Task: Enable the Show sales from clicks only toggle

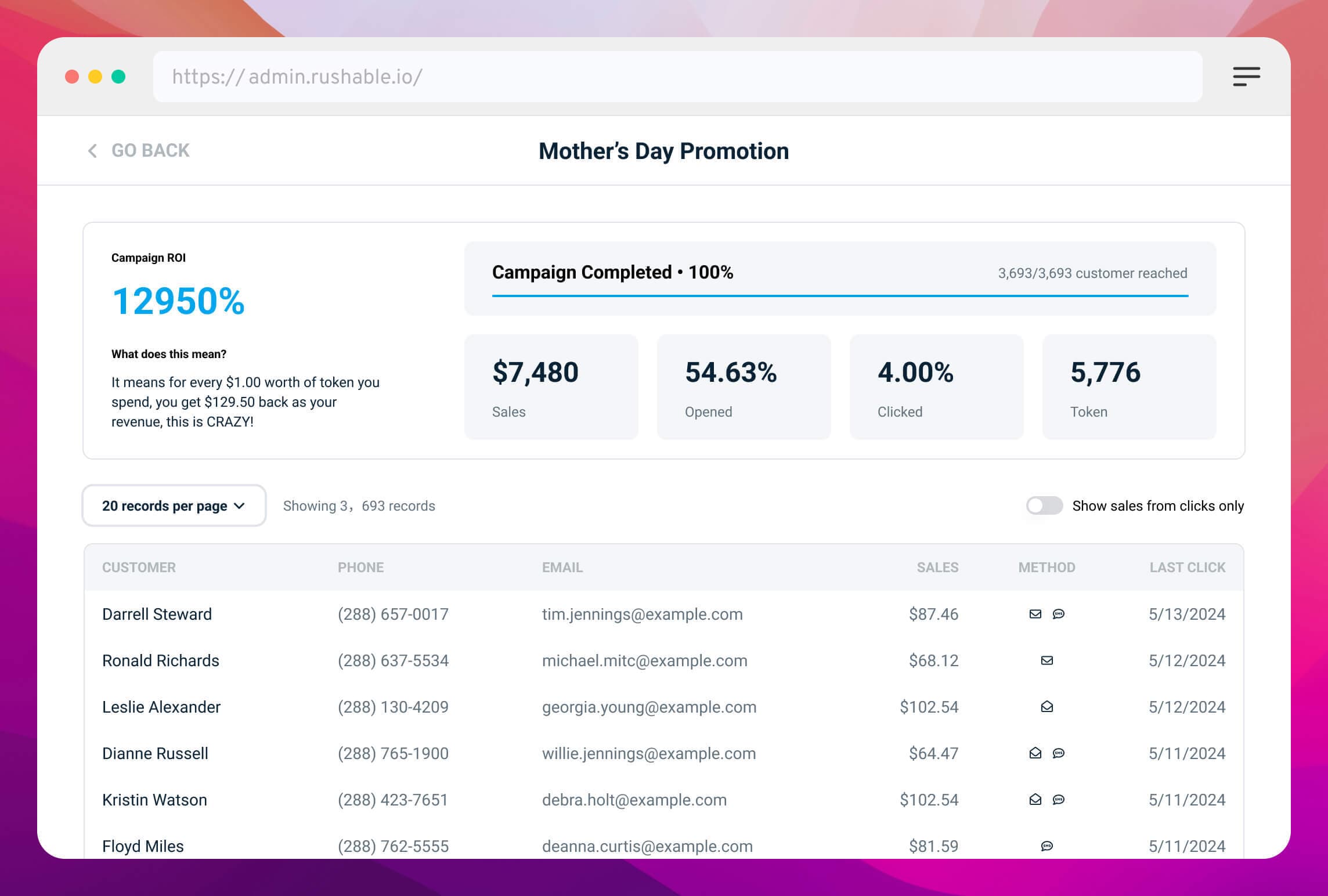Action: coord(1044,505)
